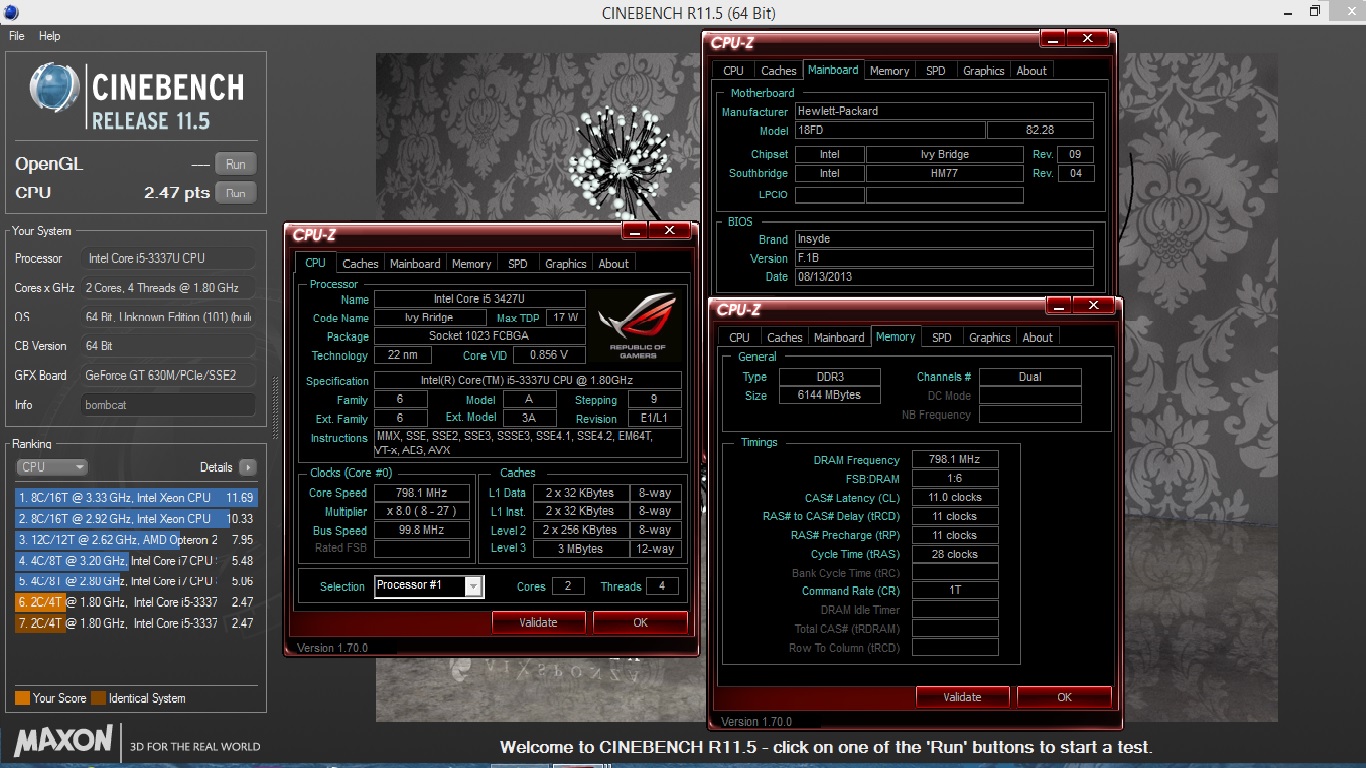Click the Processor field Intel Core i5-3337U CPU
1366x768 pixels.
pos(168,258)
